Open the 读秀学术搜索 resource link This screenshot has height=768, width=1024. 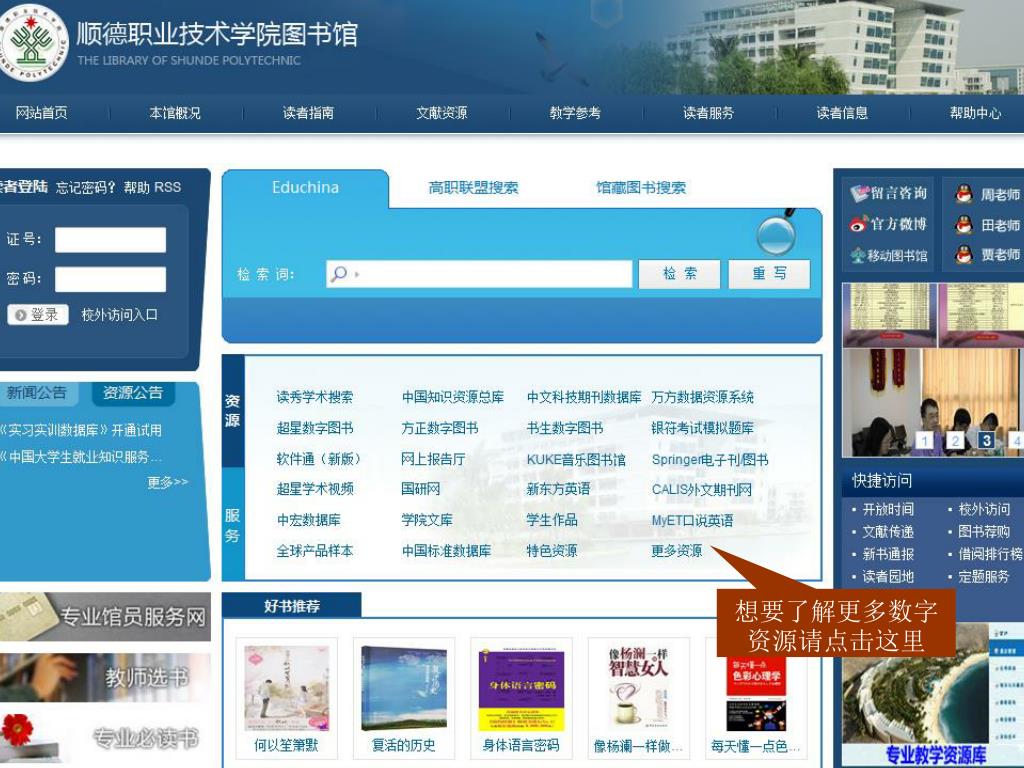click(315, 397)
